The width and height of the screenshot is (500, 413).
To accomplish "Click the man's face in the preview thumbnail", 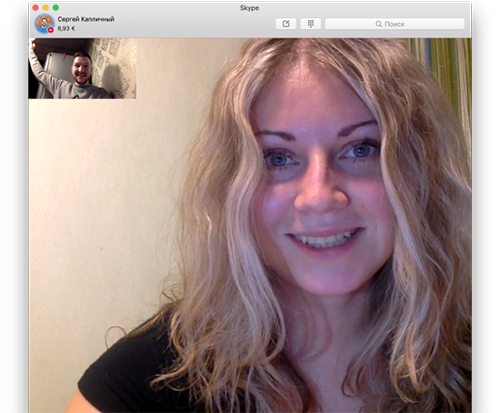I will point(81,69).
